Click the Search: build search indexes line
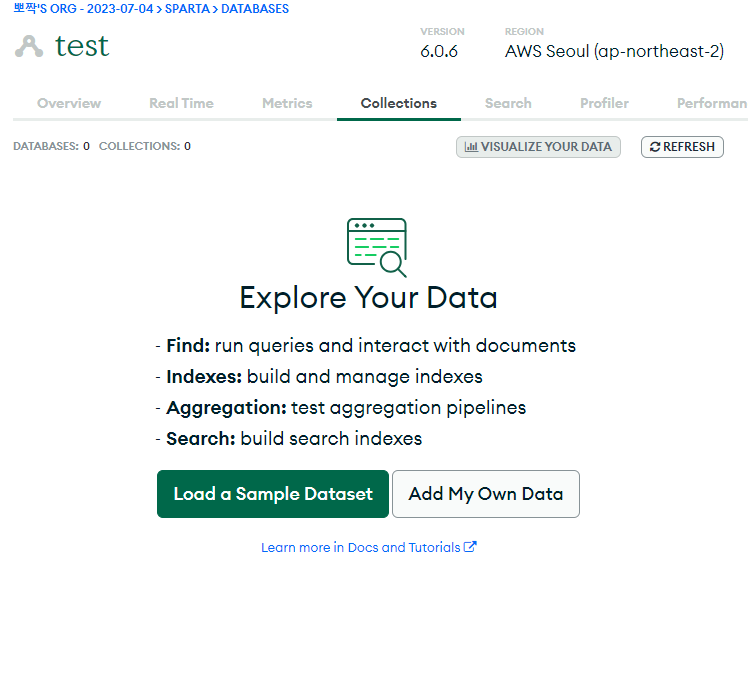This screenshot has width=748, height=677. (289, 438)
